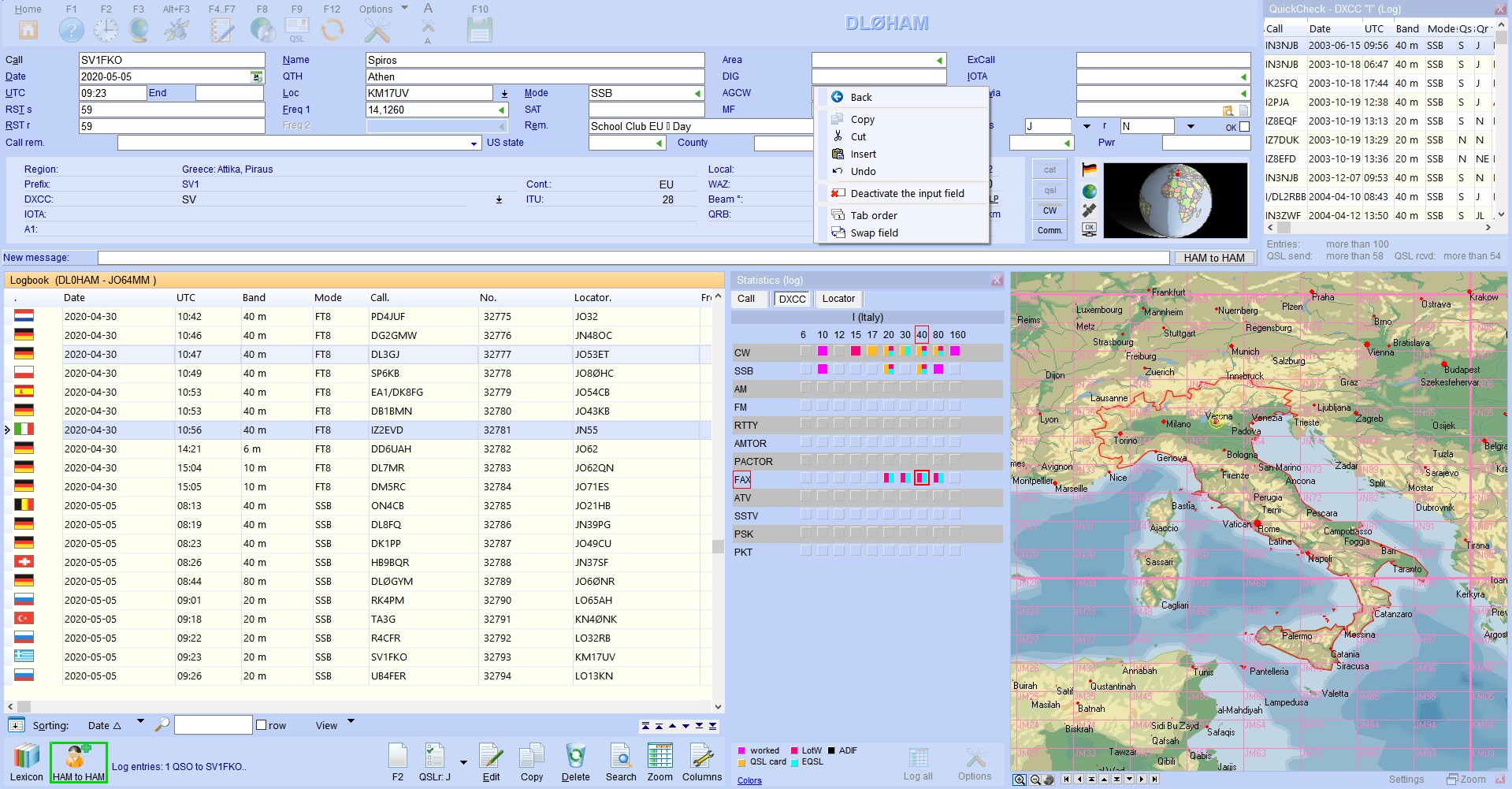The image size is (1512, 789).
Task: Click the F10 save disk icon
Action: 479,30
